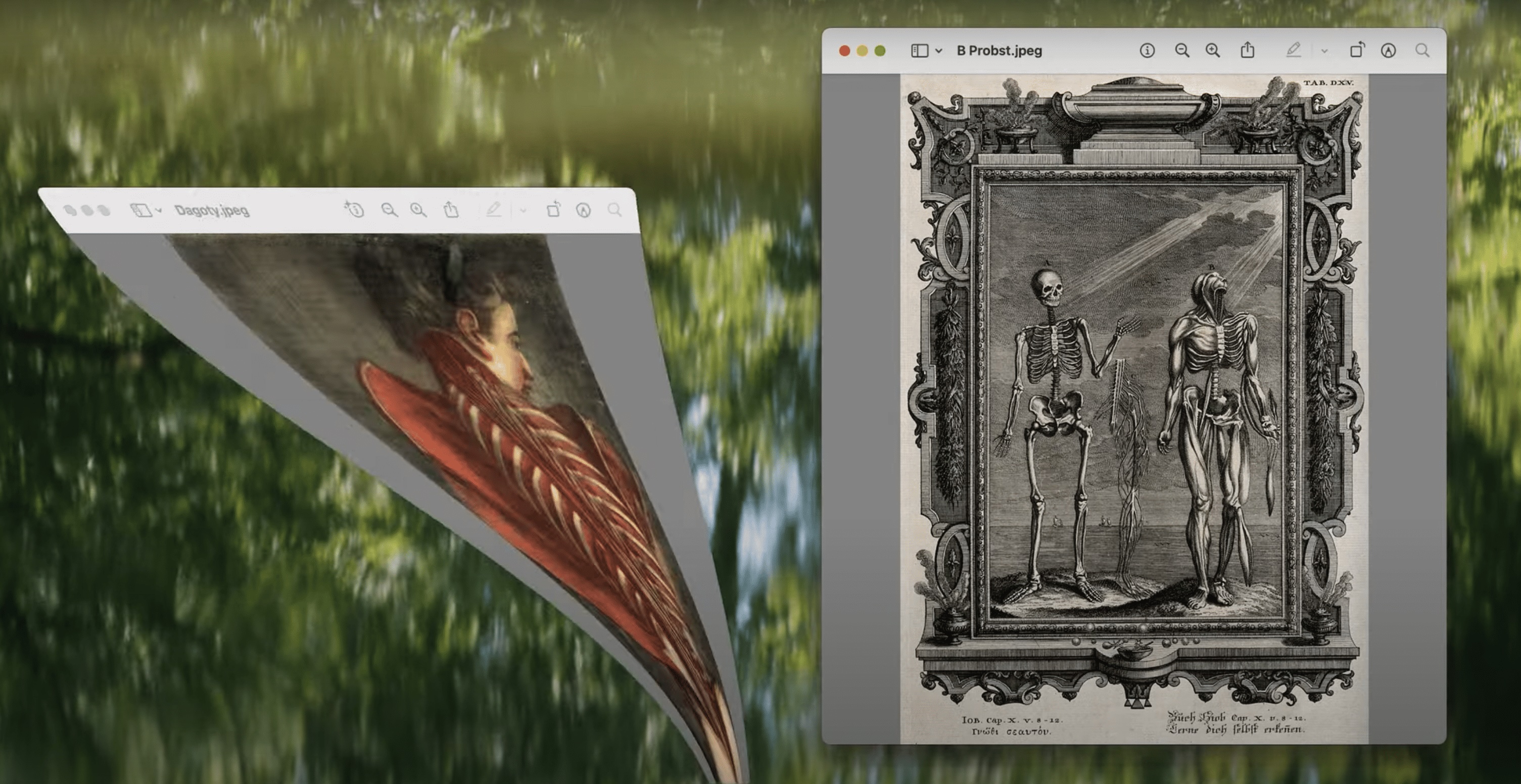Screen dimensions: 1521x784
Task: Enter full screen with green button in B Probst
Action: tap(880, 51)
